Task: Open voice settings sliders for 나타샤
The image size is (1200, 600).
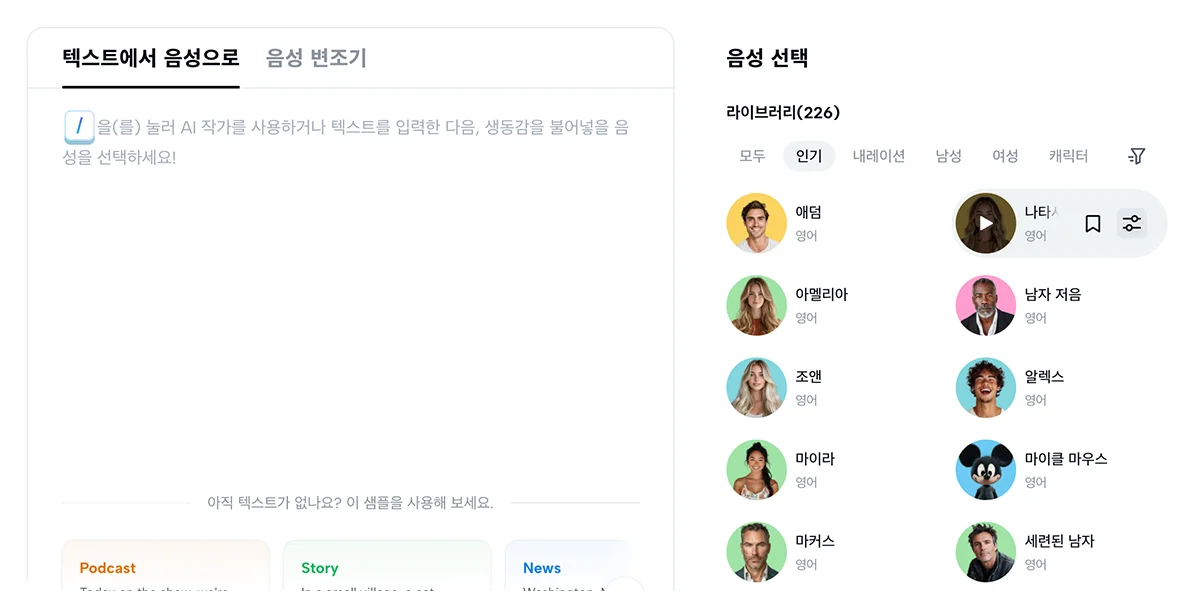Action: pyautogui.click(x=1132, y=223)
